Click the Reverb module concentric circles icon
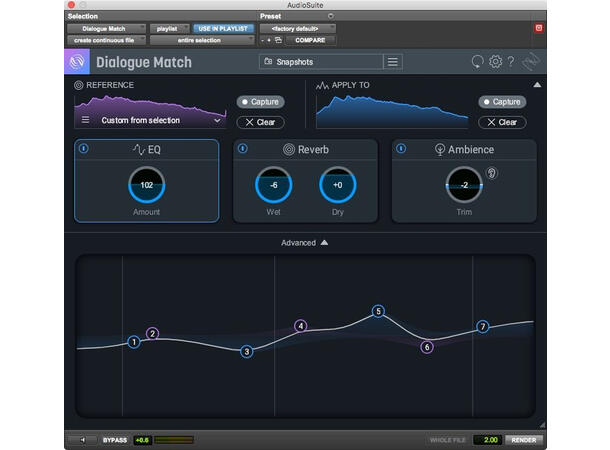 (289, 149)
